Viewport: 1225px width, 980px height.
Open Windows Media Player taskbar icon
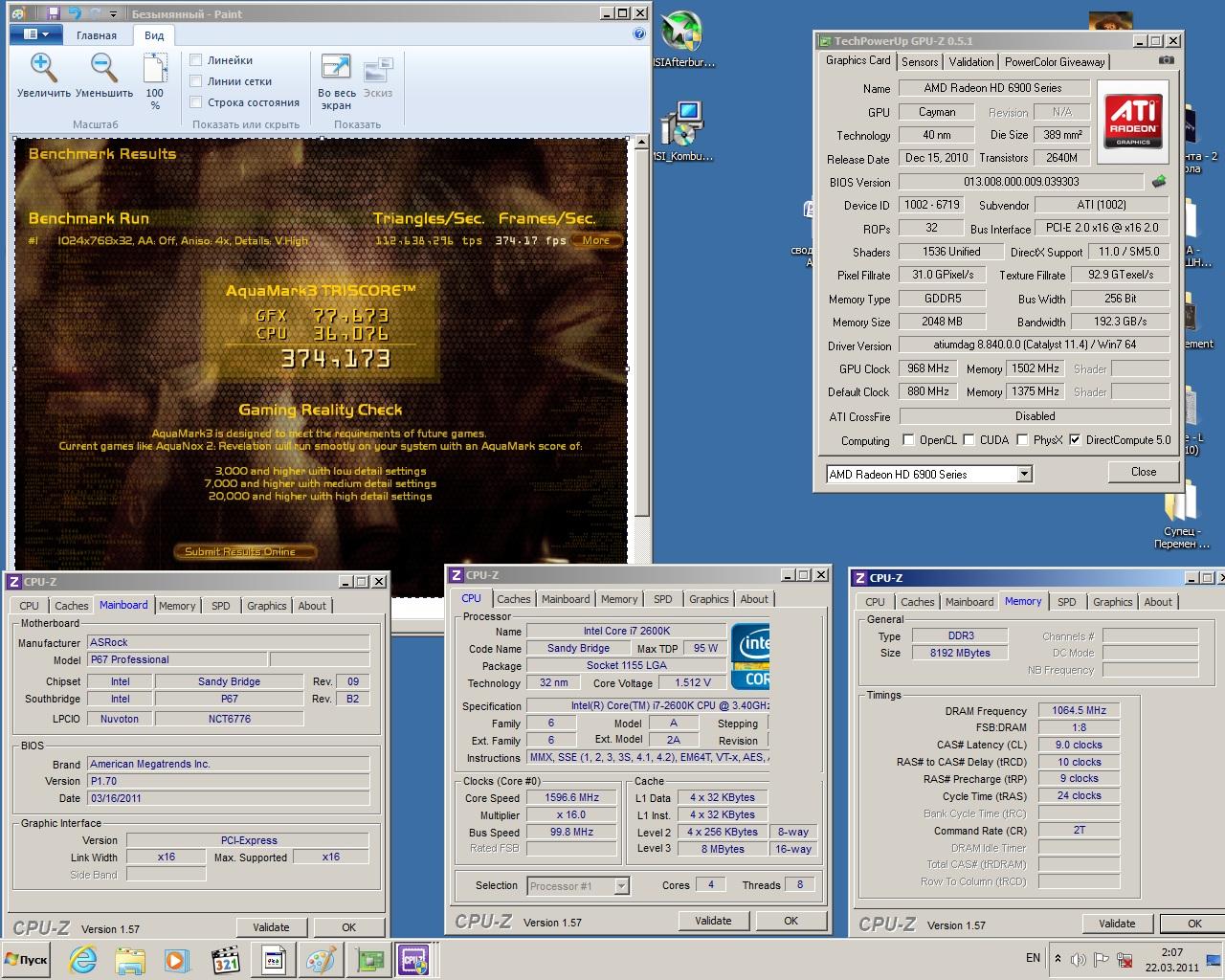[176, 960]
